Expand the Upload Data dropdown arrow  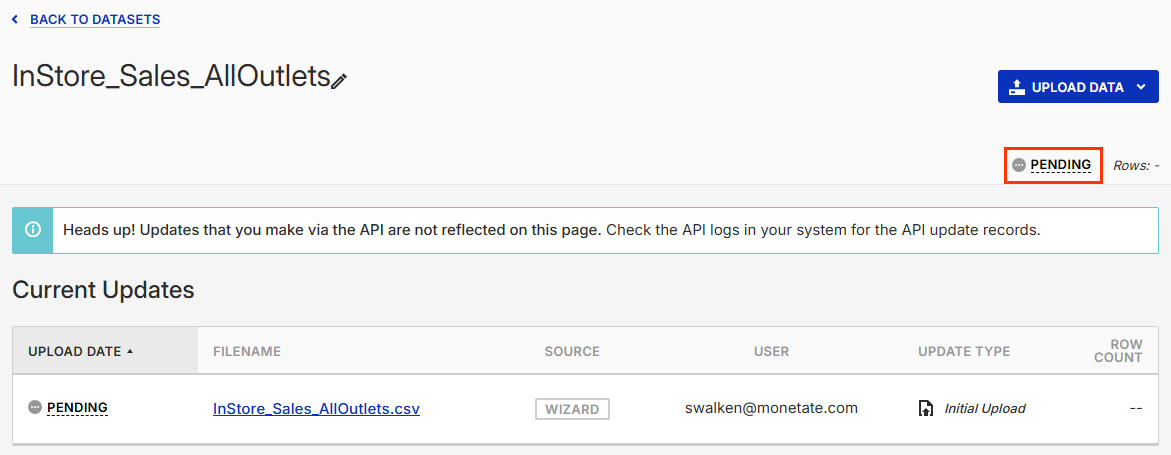pyautogui.click(x=1141, y=87)
